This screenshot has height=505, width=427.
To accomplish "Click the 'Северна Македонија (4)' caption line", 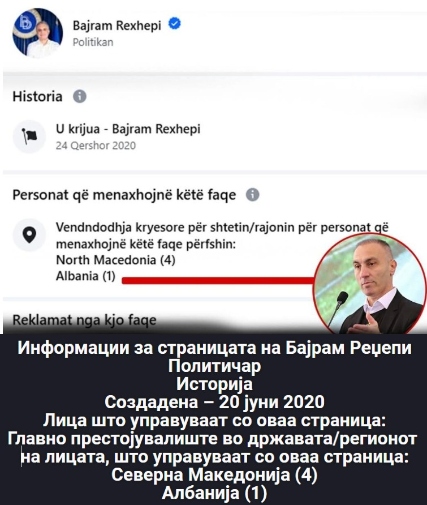I will click(x=214, y=474).
